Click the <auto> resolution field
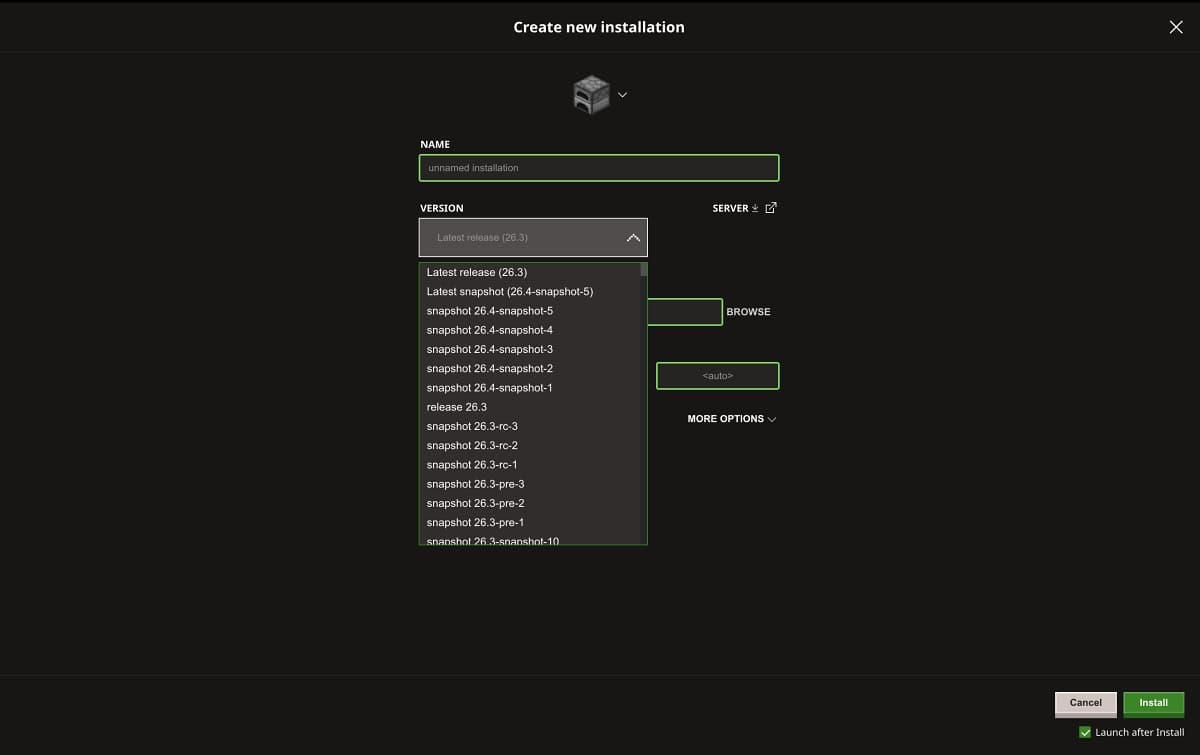Viewport: 1200px width, 755px height. pos(717,376)
